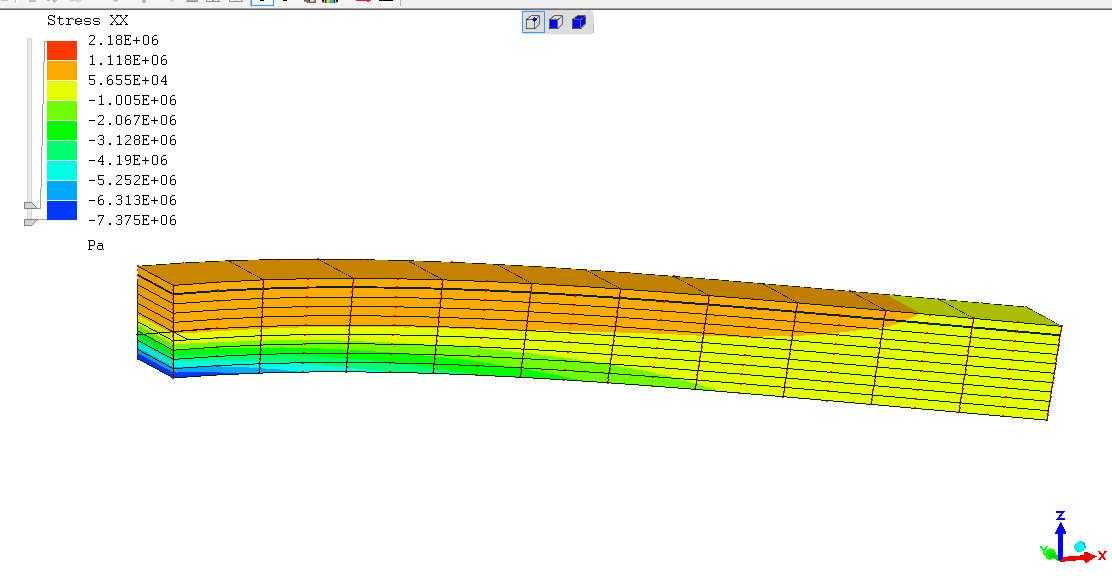The height and width of the screenshot is (576, 1112).
Task: Click the legend value -6.313E+06
Action: coord(132,199)
